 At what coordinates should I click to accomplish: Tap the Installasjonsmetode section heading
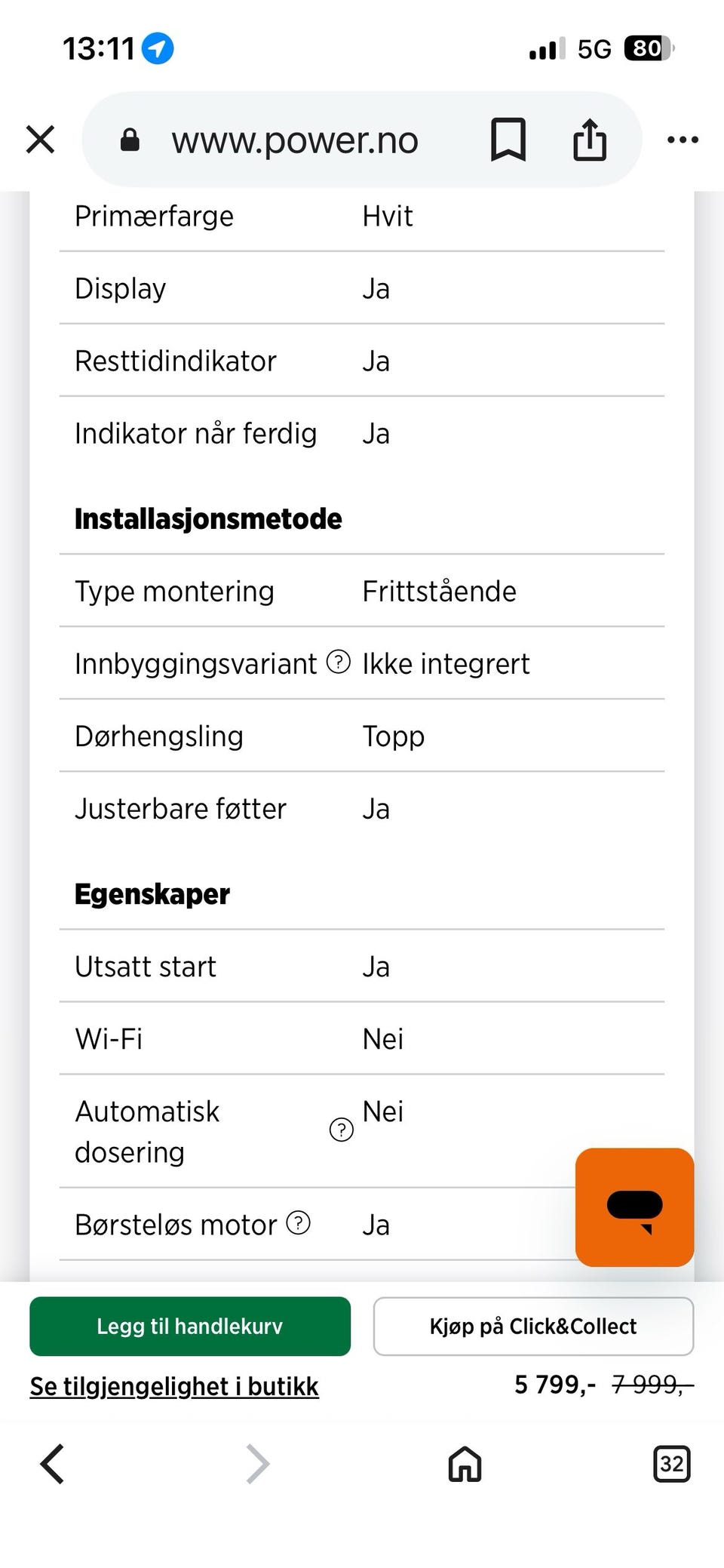tap(208, 519)
